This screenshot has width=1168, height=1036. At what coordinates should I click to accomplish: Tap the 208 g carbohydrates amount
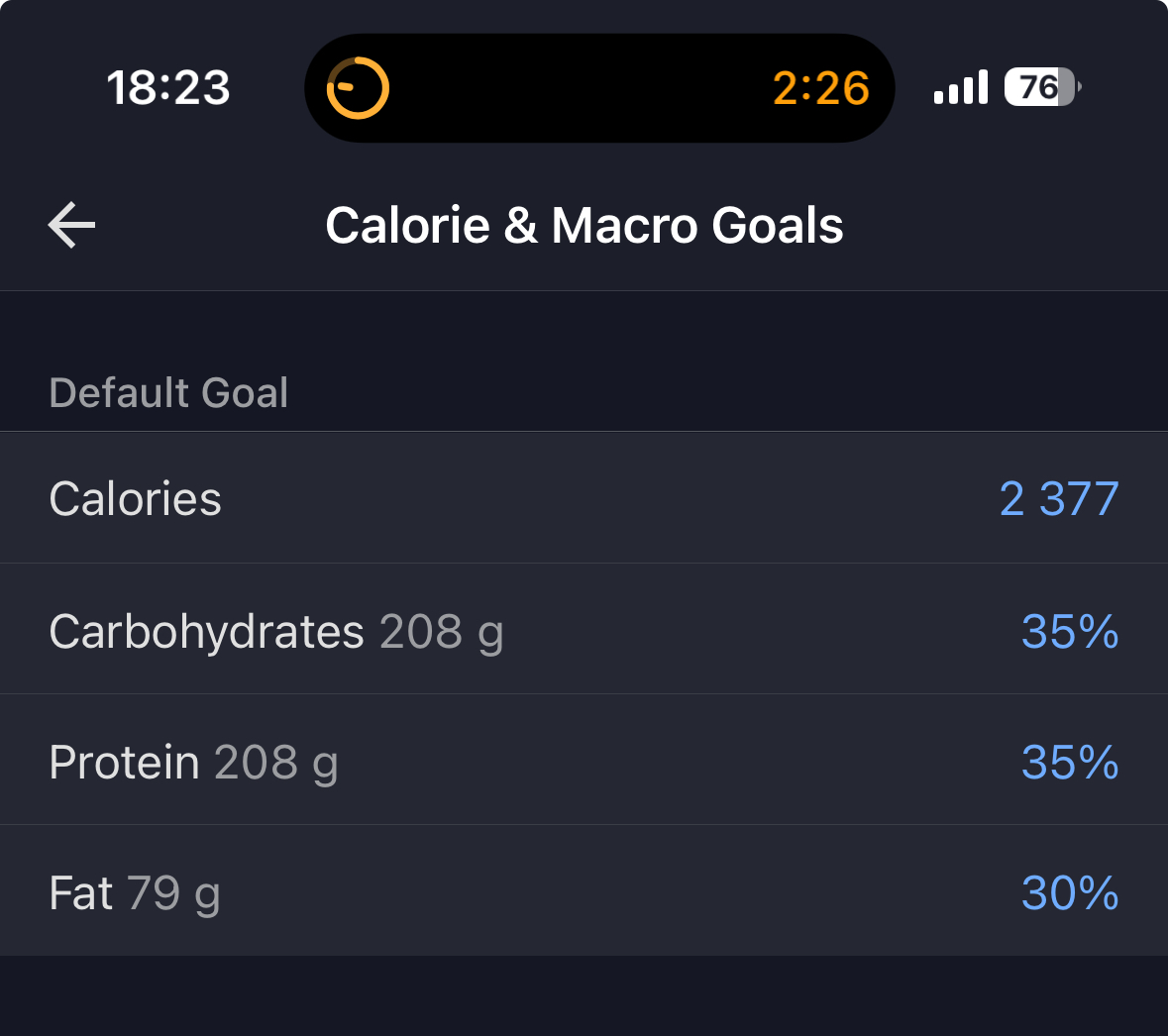pyautogui.click(x=442, y=632)
